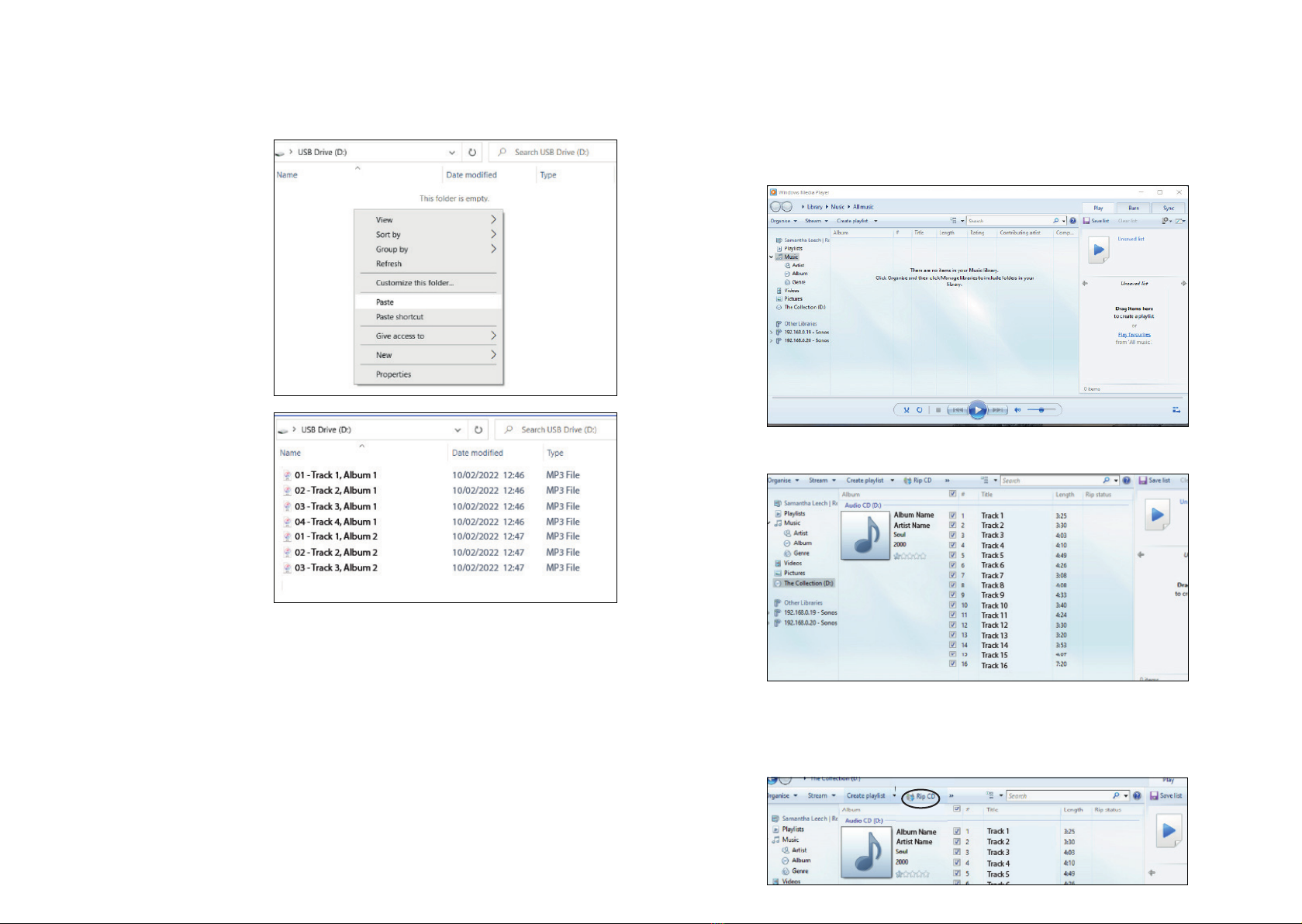
Task: Uncheck the Track 9 checkbox
Action: click(952, 595)
